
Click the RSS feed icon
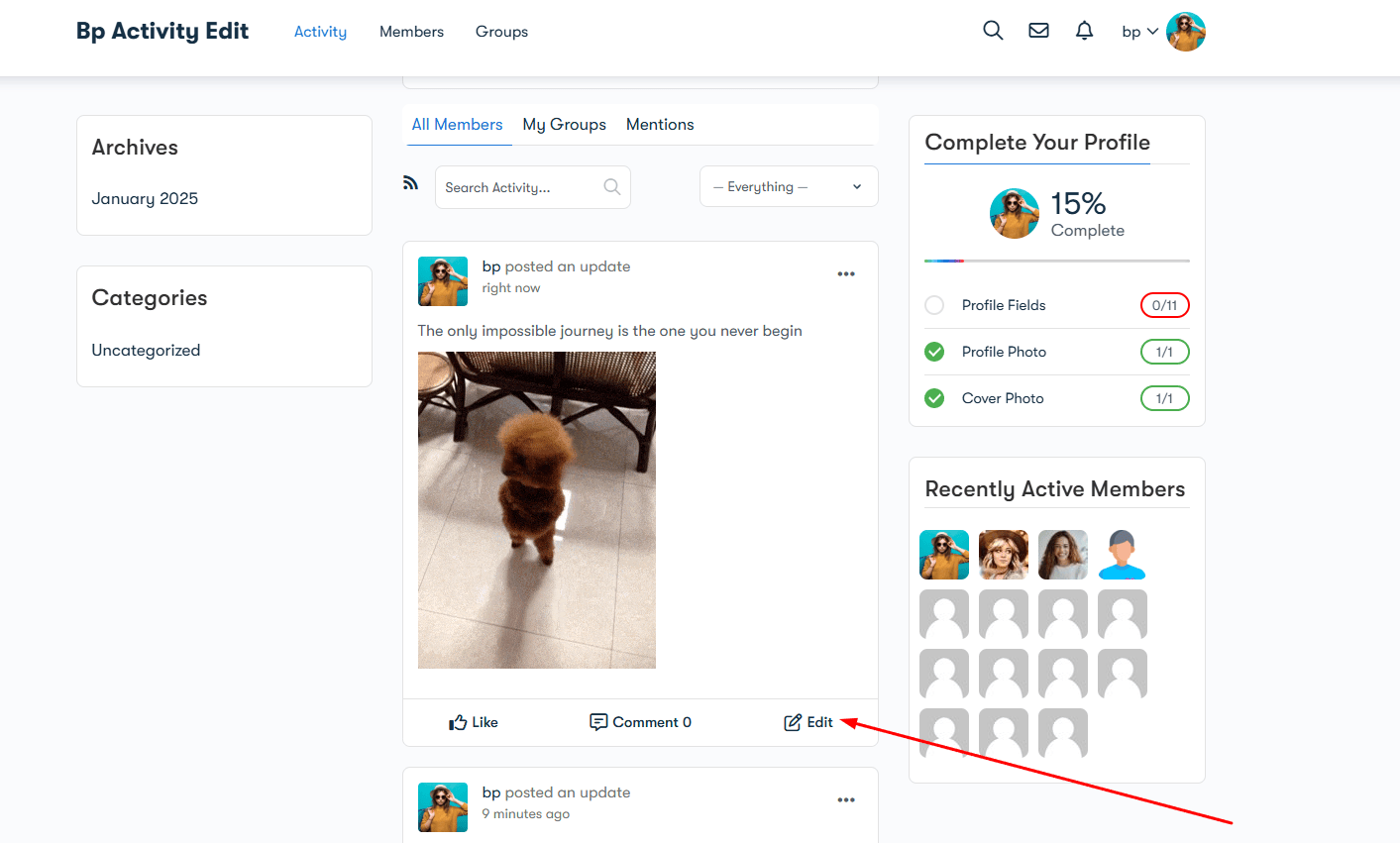pyautogui.click(x=410, y=183)
